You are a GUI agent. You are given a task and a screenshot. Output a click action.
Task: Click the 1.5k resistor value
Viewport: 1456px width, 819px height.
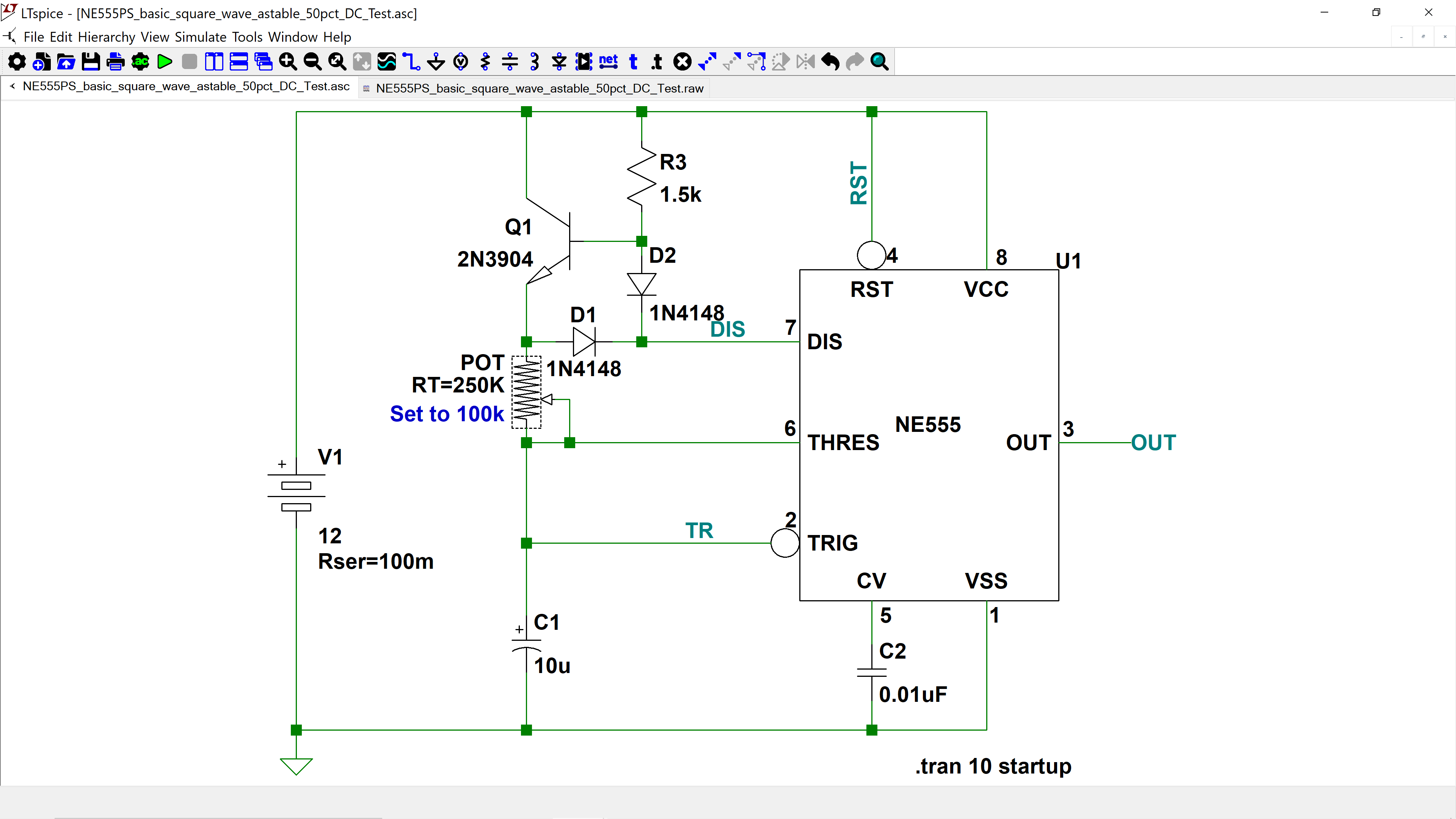681,195
